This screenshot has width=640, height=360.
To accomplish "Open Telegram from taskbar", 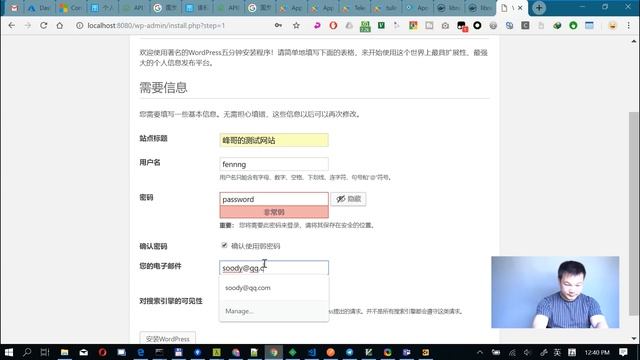I will coord(350,352).
